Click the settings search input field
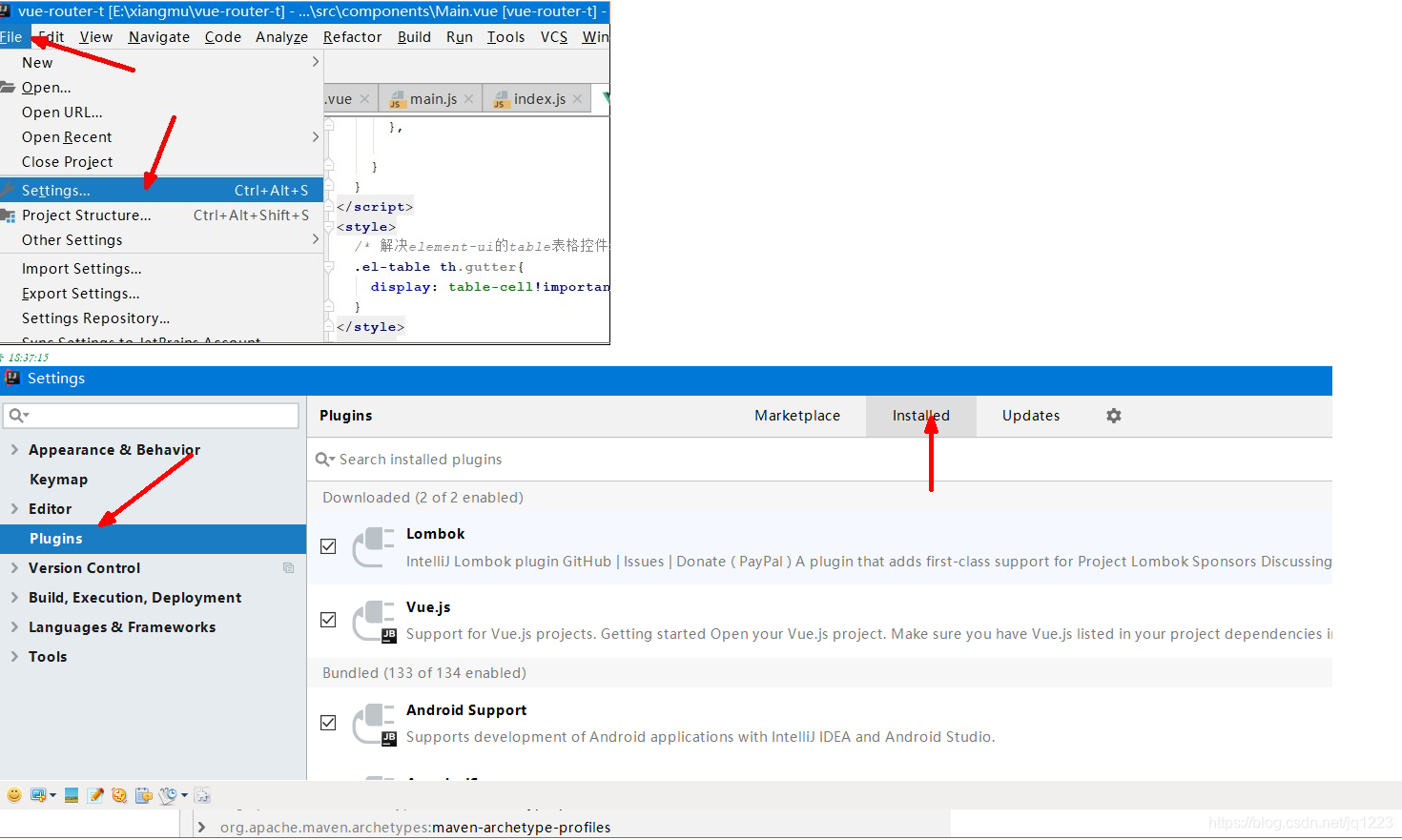1402x840 pixels. (x=152, y=416)
